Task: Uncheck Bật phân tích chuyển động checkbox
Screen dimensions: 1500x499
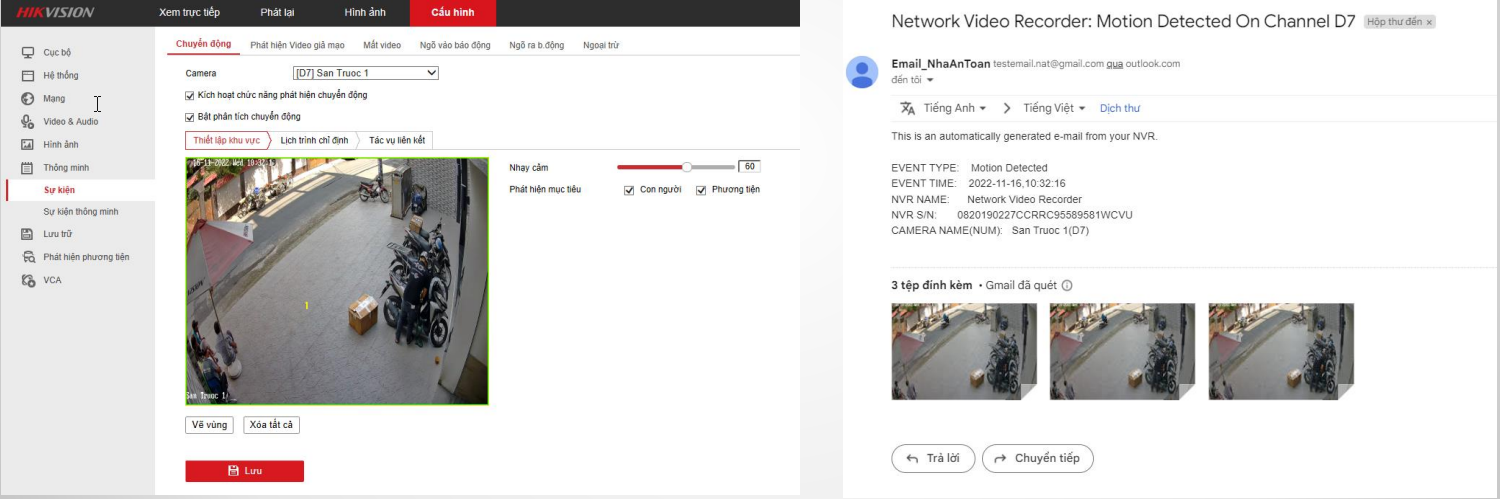Action: (x=190, y=116)
